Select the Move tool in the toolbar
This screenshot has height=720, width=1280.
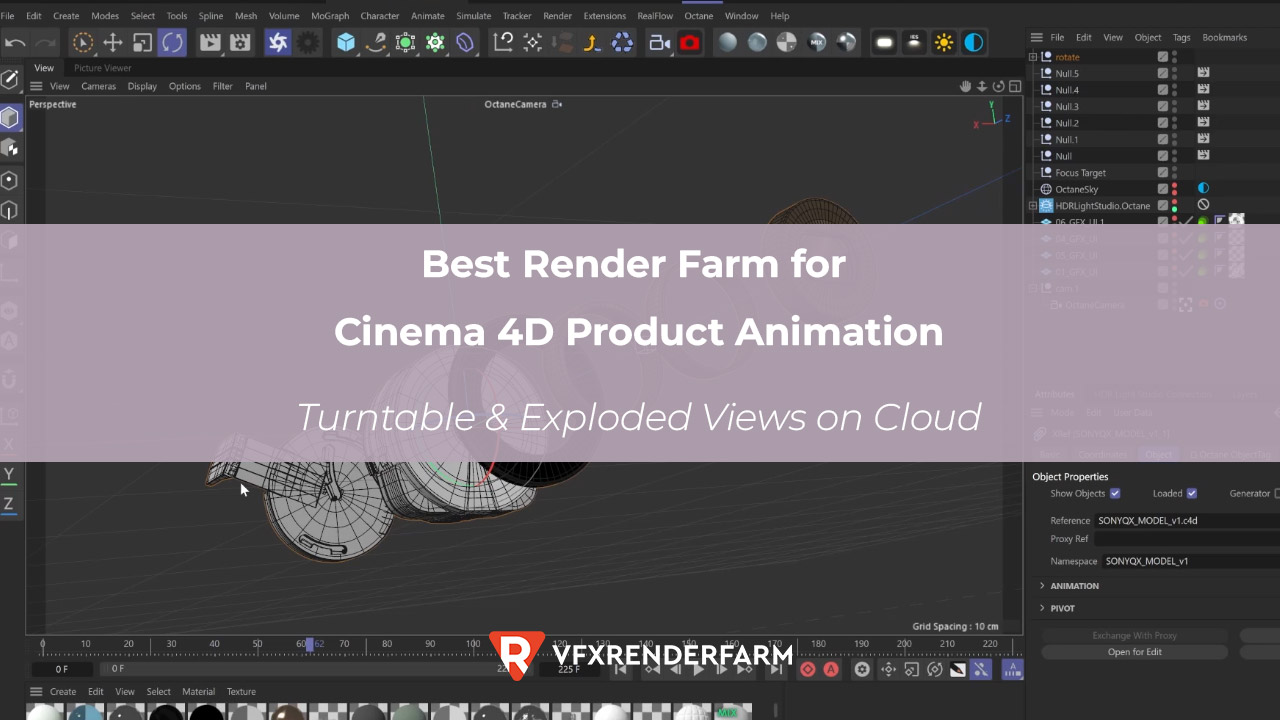(x=112, y=42)
